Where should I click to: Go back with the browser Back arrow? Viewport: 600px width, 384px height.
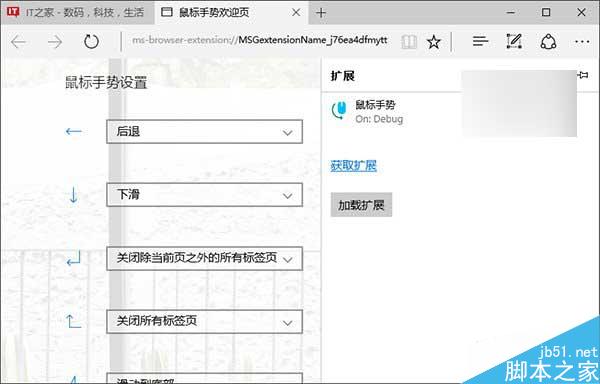(18, 42)
